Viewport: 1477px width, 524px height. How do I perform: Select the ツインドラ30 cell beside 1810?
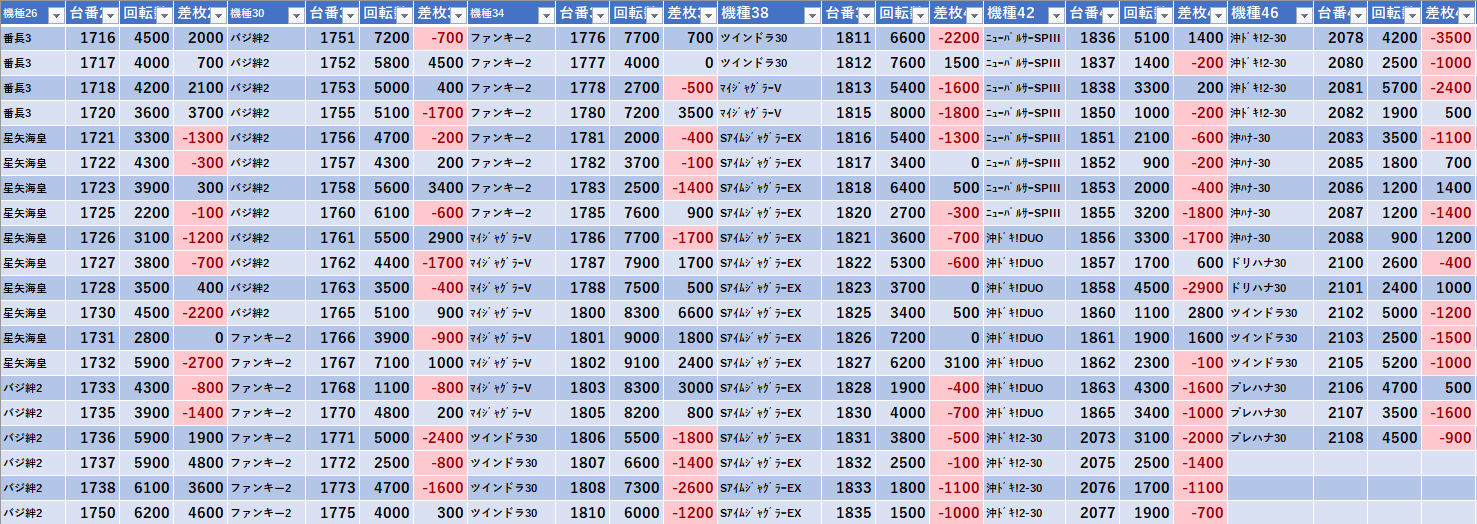click(x=511, y=513)
